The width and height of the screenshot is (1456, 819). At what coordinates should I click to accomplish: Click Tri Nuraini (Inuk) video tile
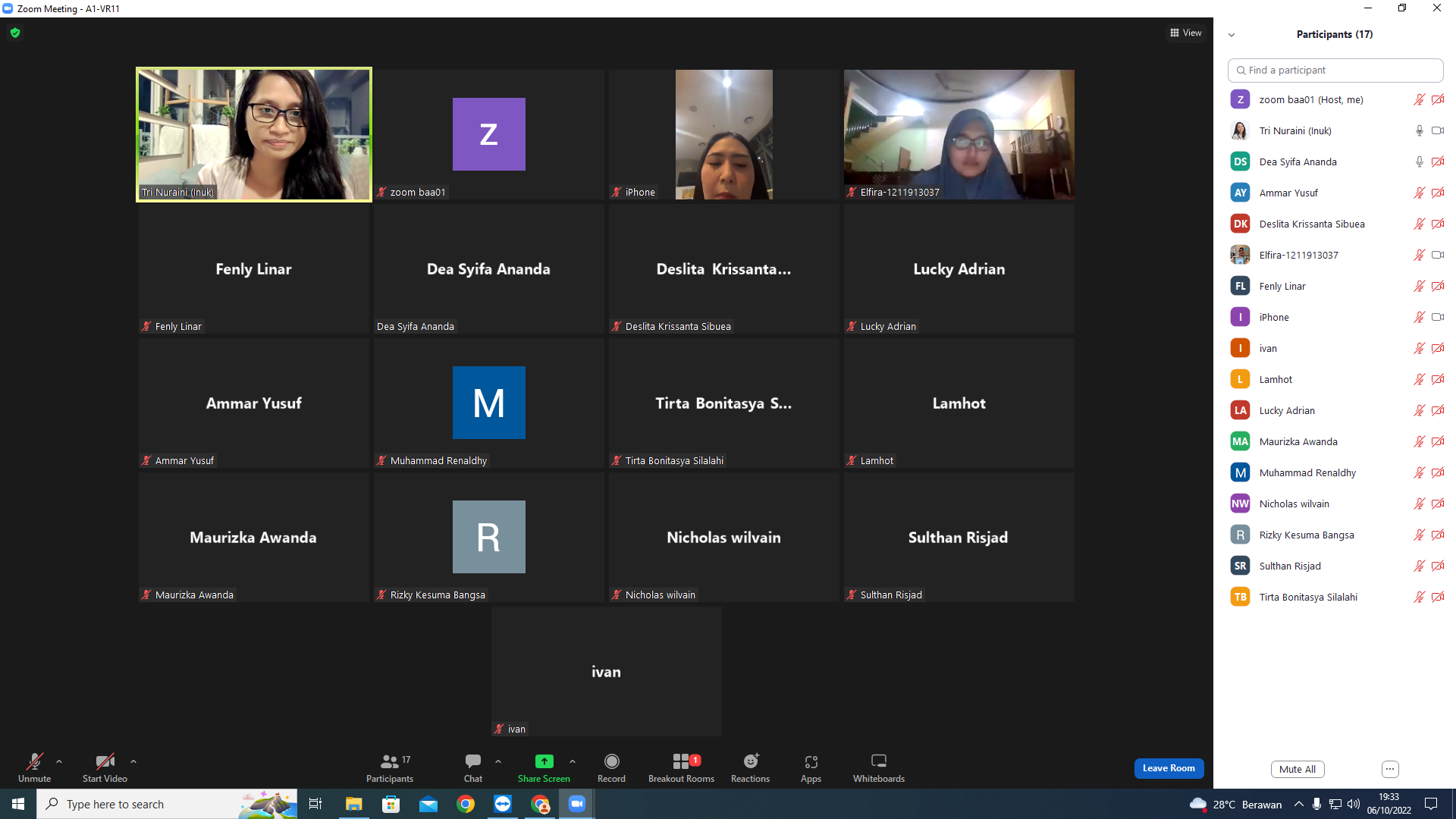click(x=254, y=134)
